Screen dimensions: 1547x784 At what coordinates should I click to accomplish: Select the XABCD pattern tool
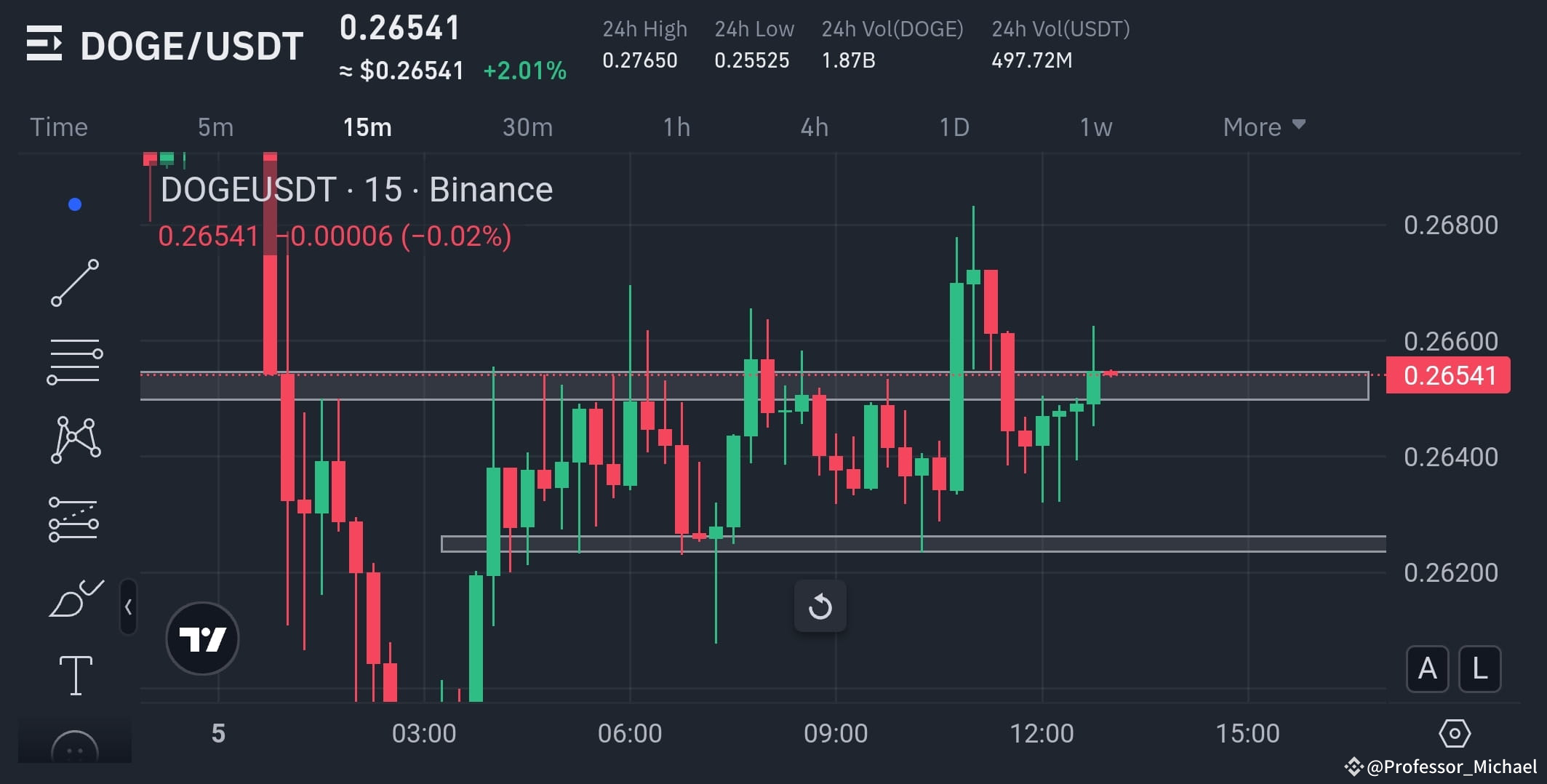[x=75, y=439]
